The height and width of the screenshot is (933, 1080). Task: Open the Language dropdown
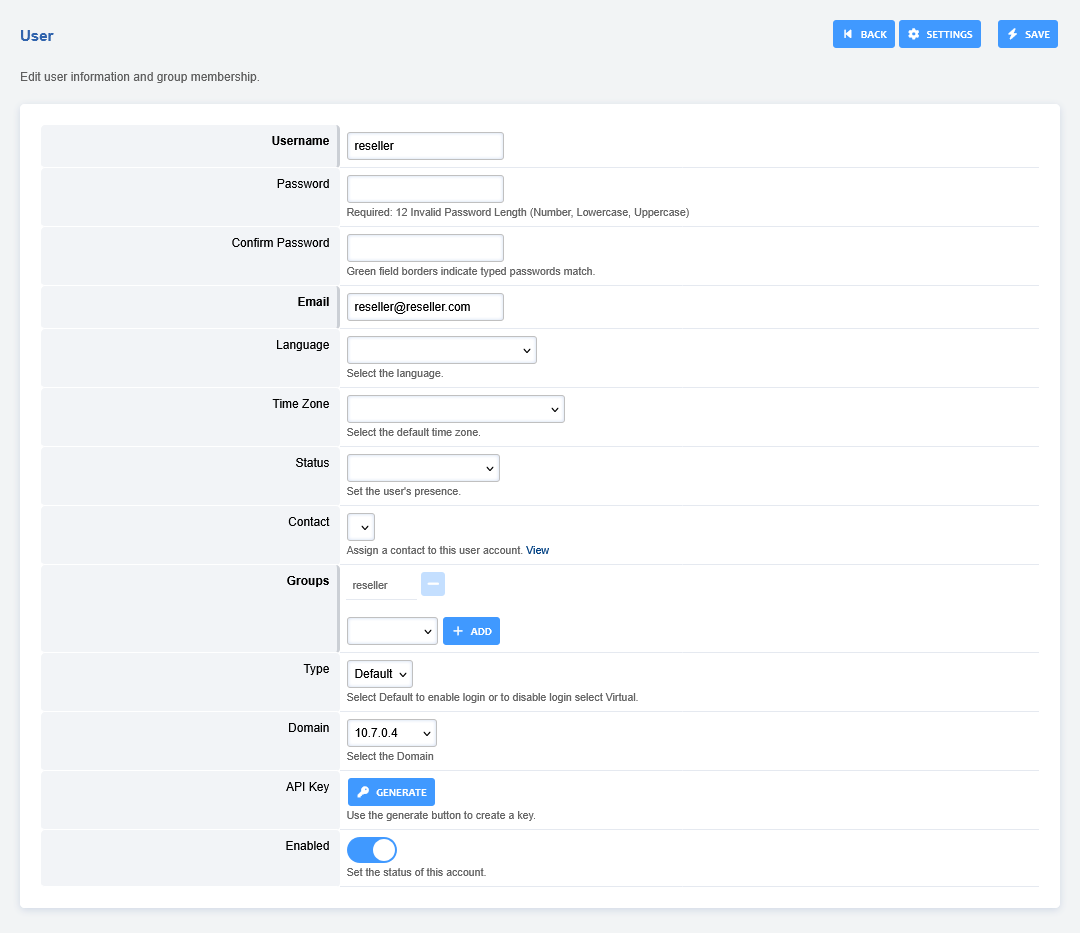(x=441, y=350)
